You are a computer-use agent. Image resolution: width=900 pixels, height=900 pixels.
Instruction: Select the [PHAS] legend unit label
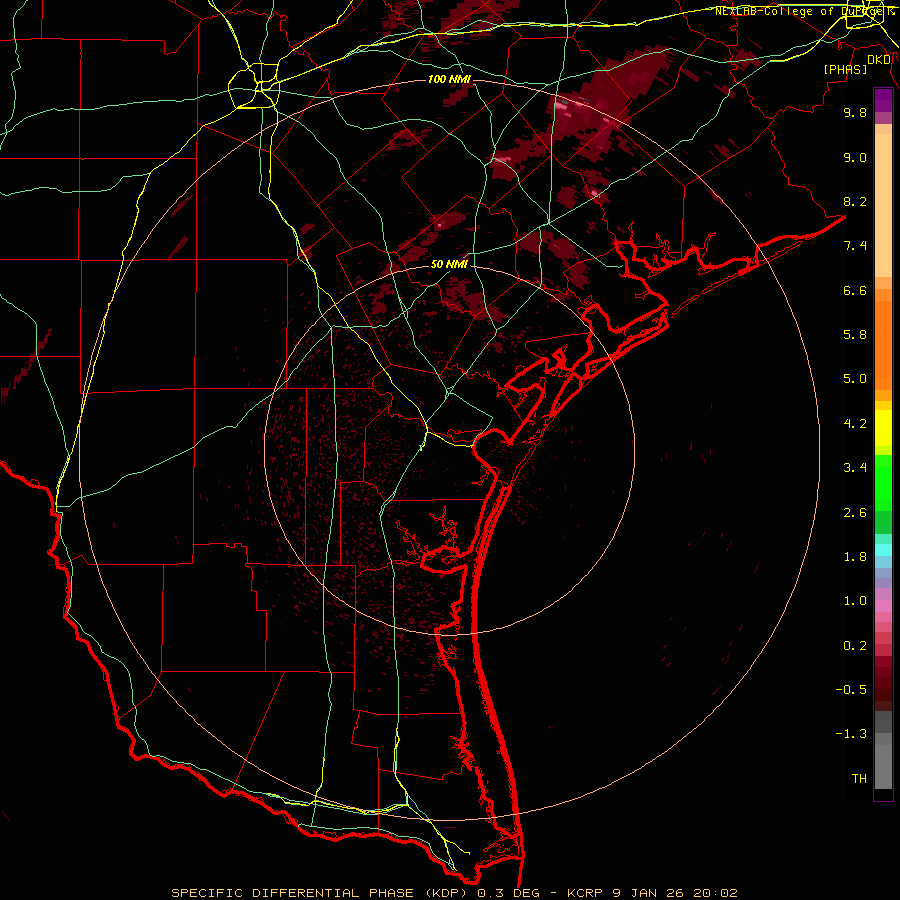tap(845, 70)
